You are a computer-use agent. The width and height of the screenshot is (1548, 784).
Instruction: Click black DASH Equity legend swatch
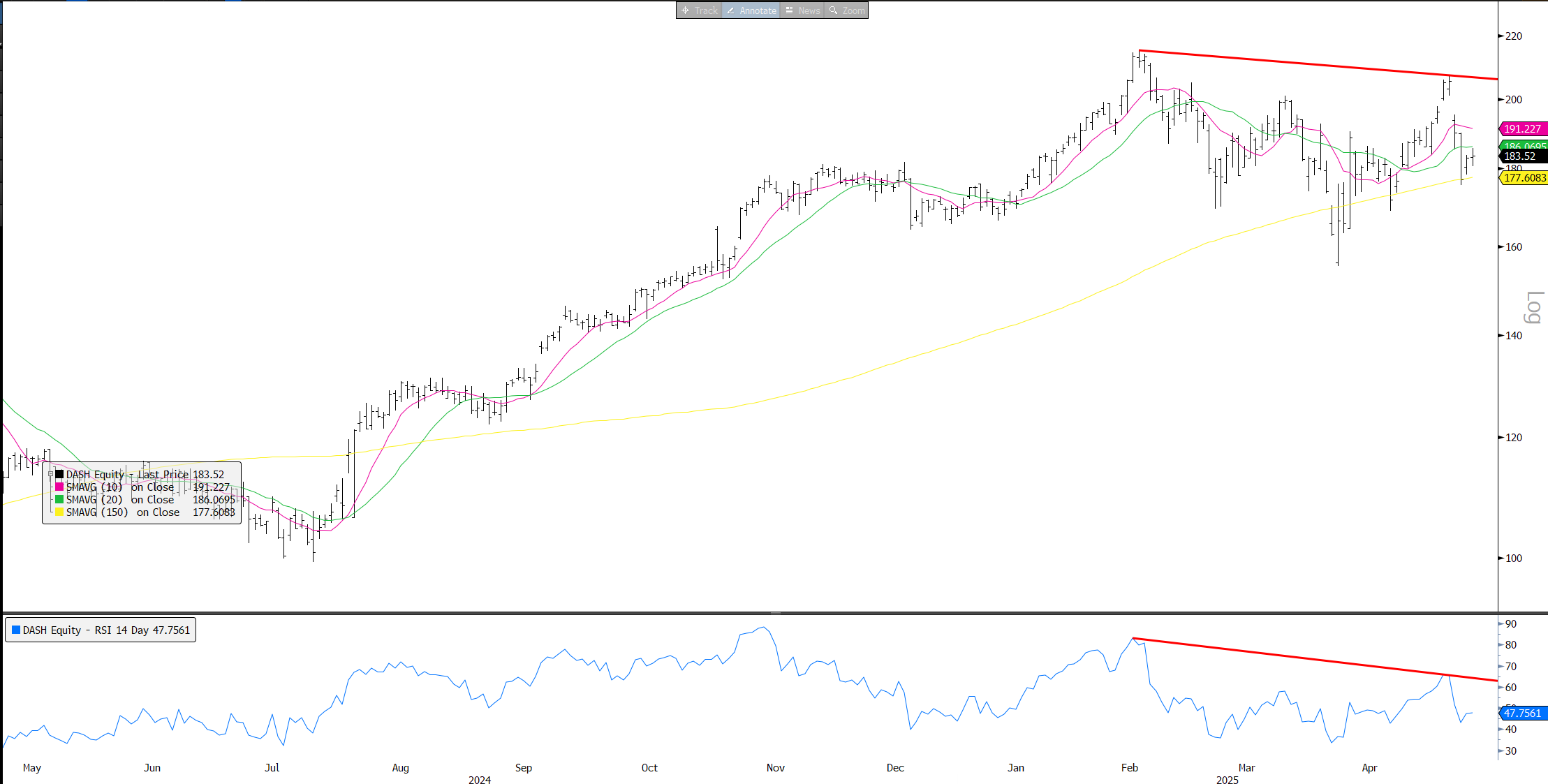(59, 475)
